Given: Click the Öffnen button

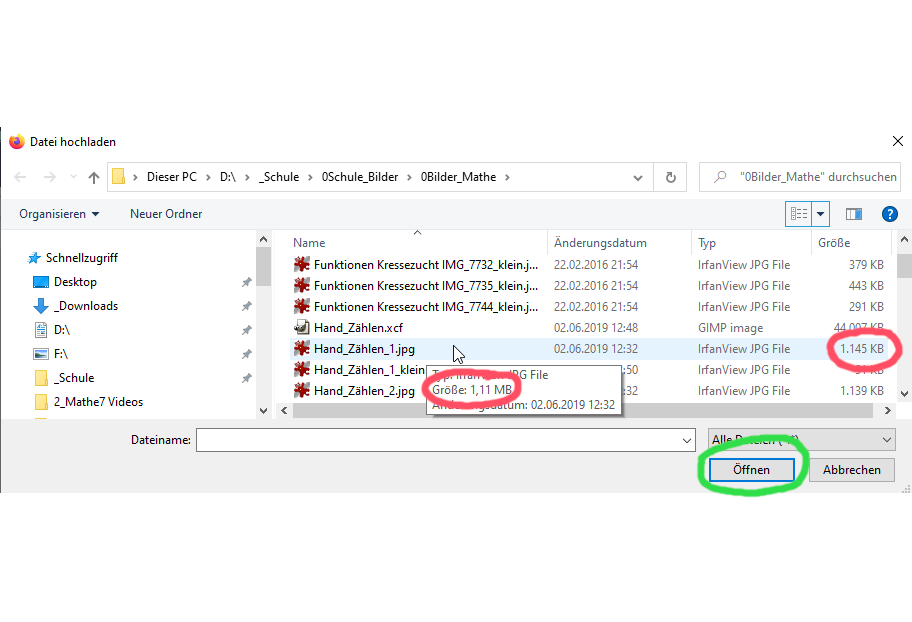Looking at the screenshot, I should pyautogui.click(x=751, y=469).
